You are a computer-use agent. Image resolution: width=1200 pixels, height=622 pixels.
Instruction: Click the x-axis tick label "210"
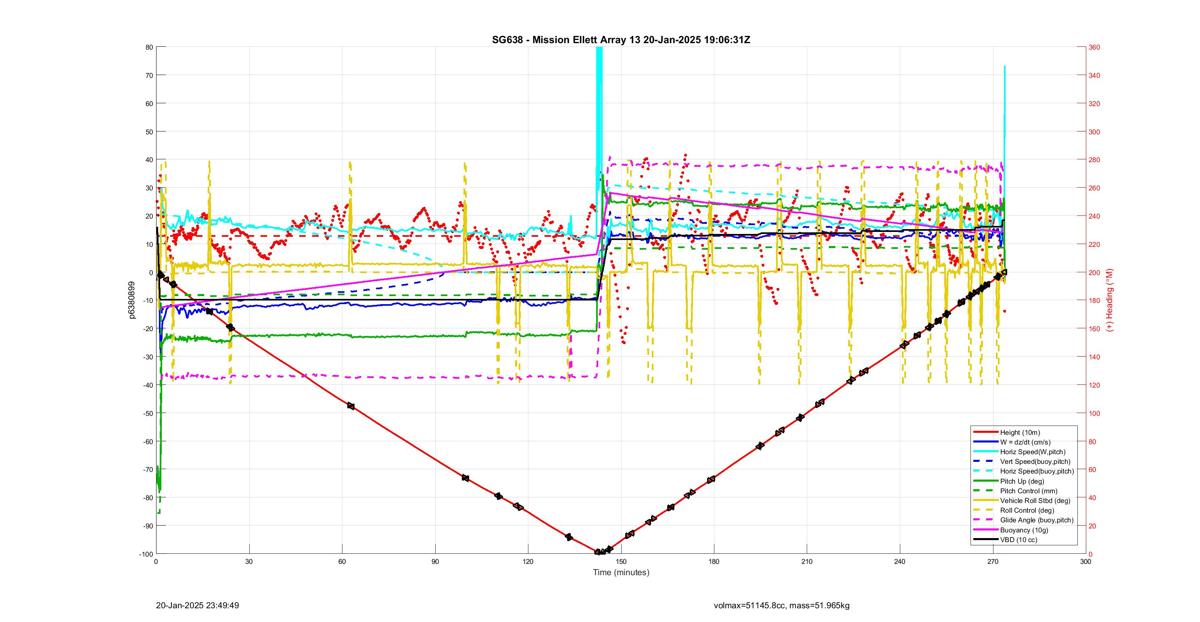pos(807,562)
